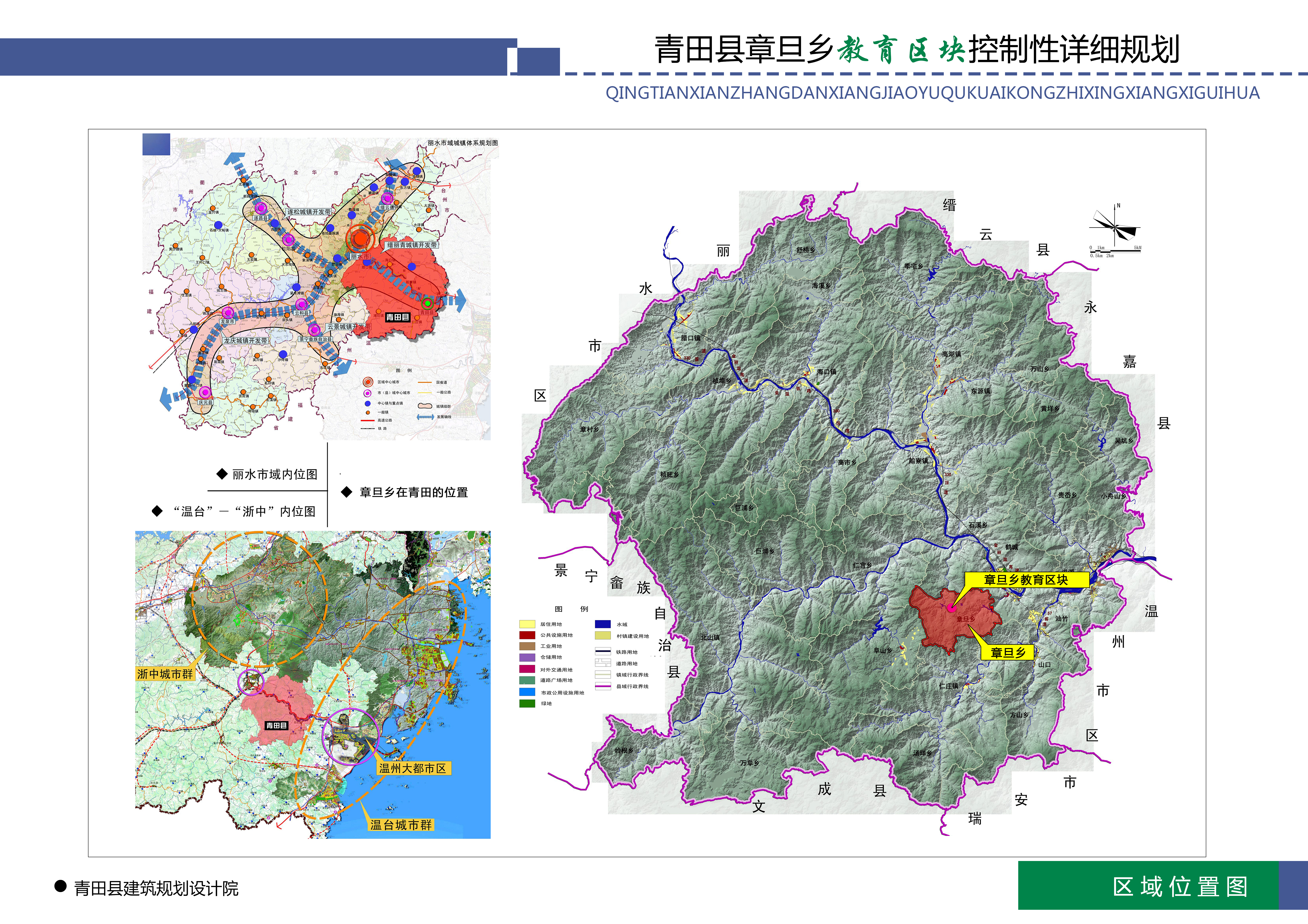This screenshot has width=1308, height=924.
Task: Click the 水域 dark blue swatch
Action: 603,624
